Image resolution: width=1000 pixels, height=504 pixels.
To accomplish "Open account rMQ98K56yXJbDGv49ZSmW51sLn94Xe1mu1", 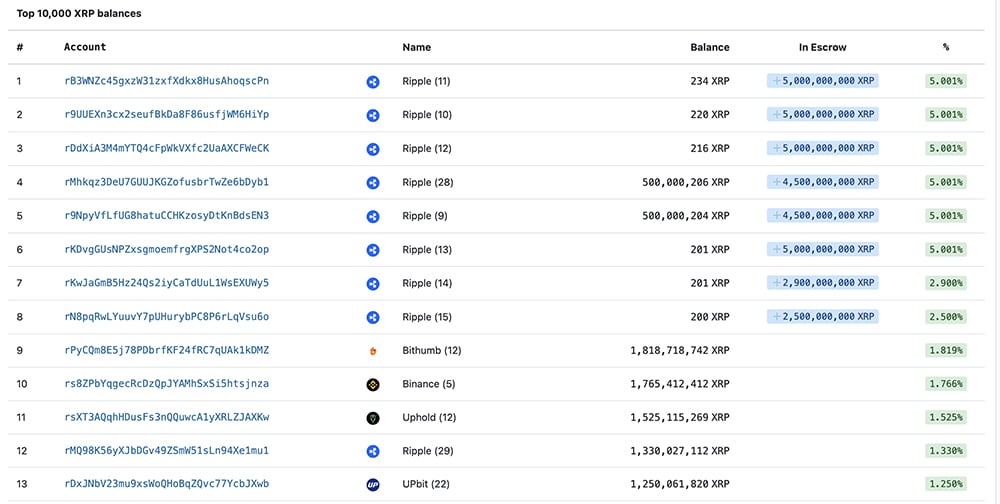I will point(166,450).
